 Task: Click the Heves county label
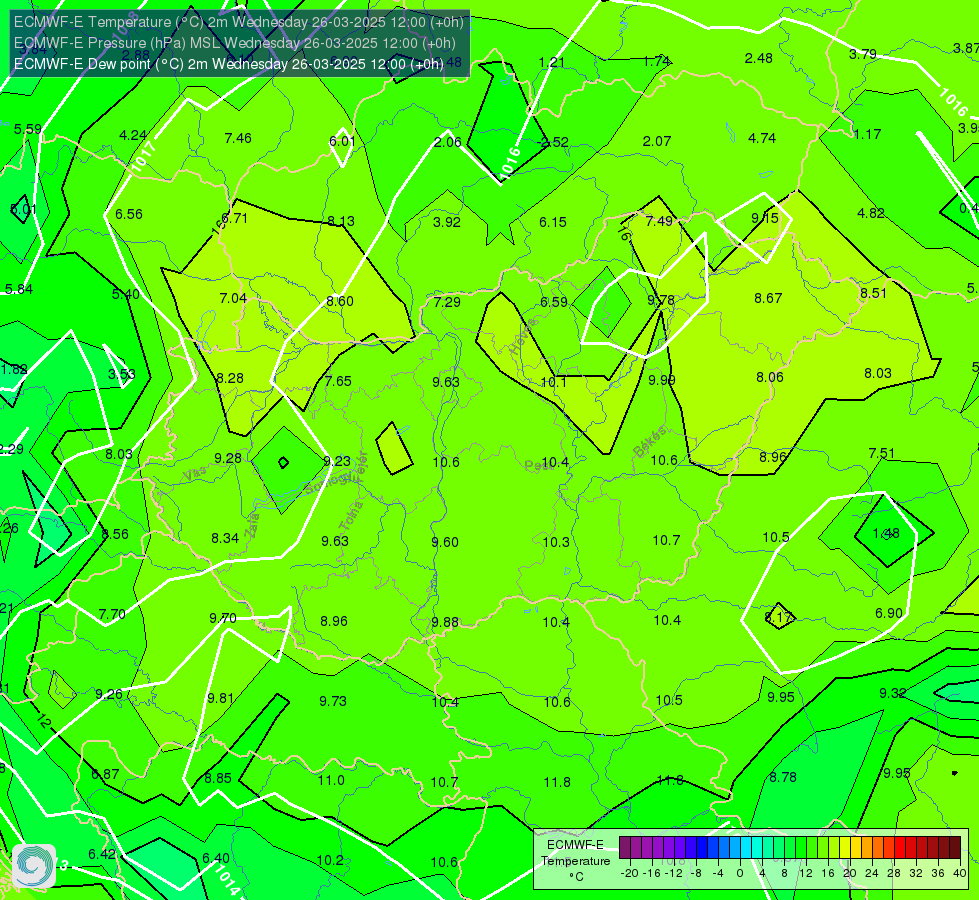[x=523, y=337]
